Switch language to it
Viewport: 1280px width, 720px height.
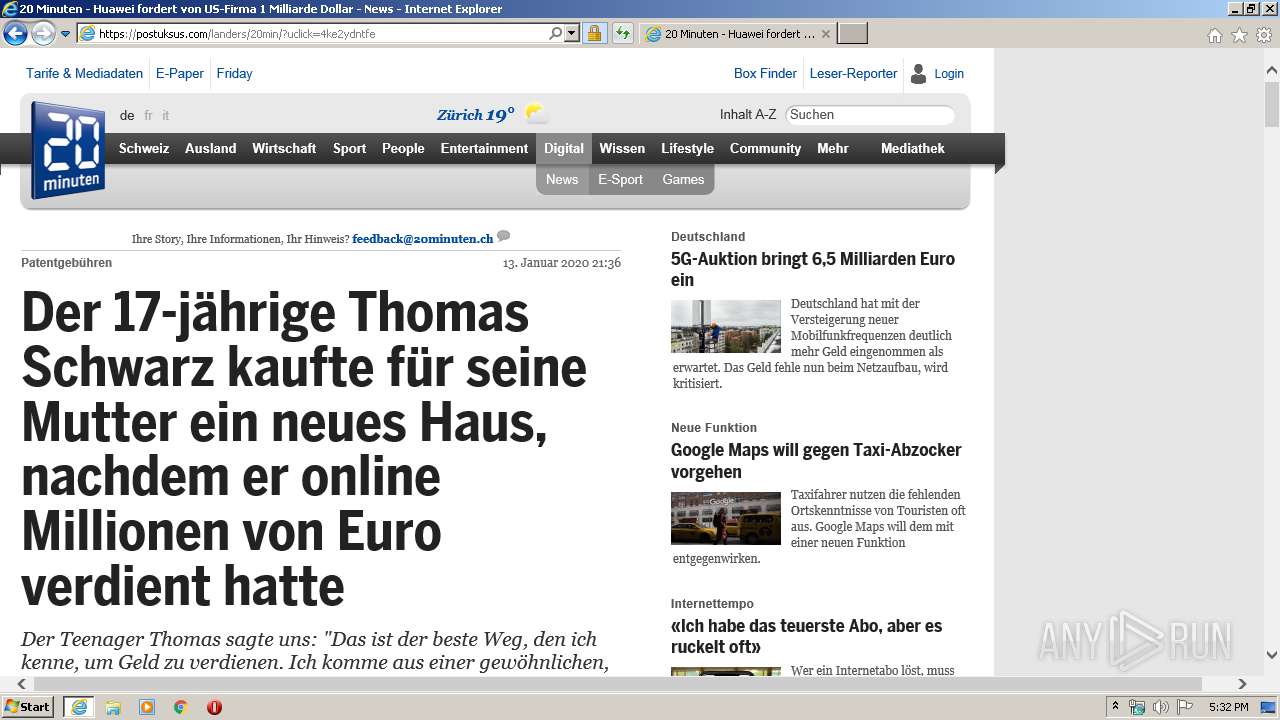pos(165,115)
